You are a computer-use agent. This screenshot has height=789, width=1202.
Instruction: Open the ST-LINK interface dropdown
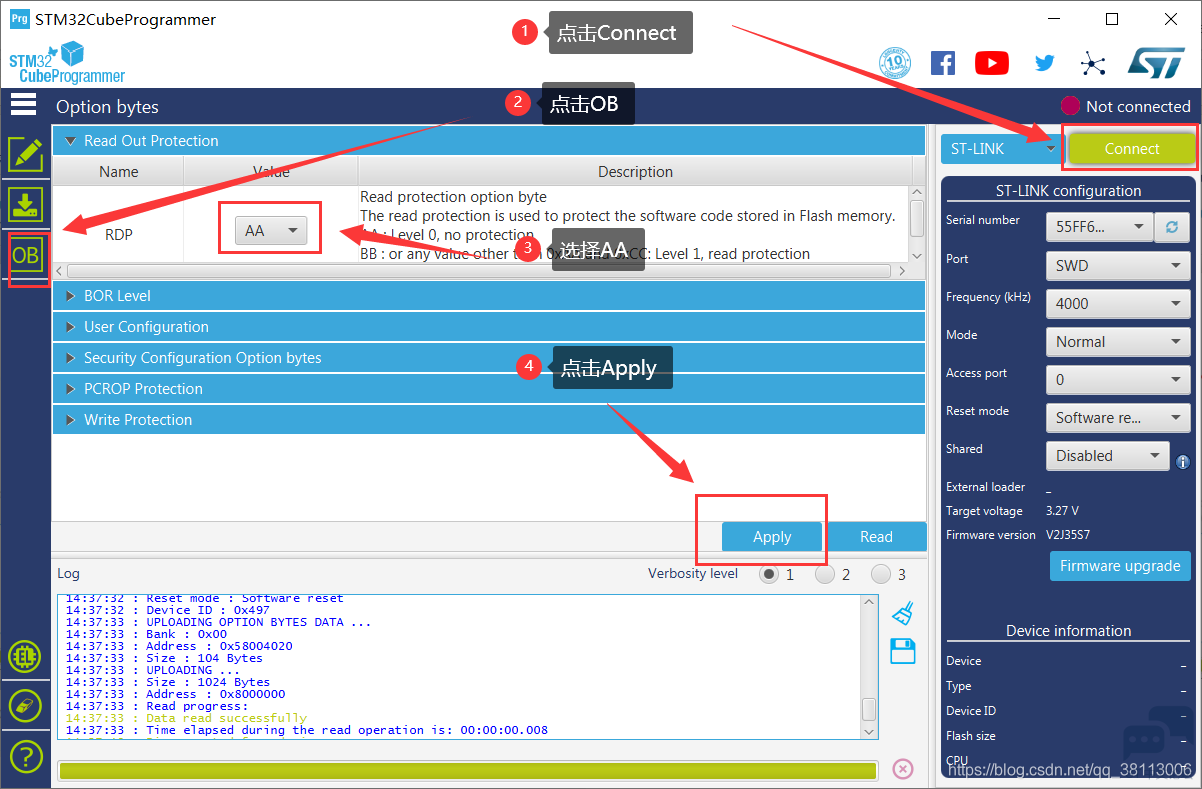pos(1001,149)
